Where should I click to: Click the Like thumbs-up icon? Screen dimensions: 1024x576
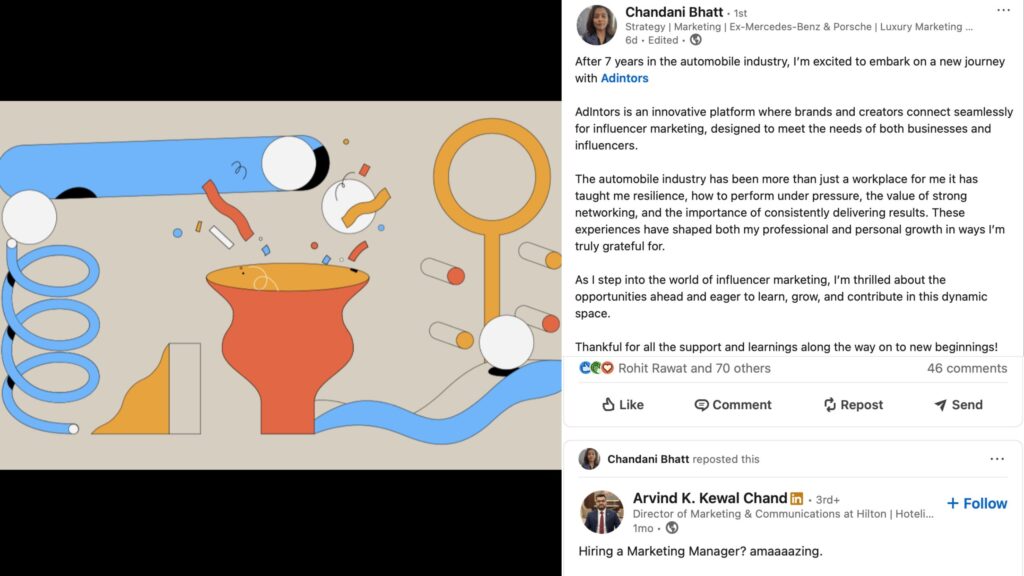click(608, 404)
